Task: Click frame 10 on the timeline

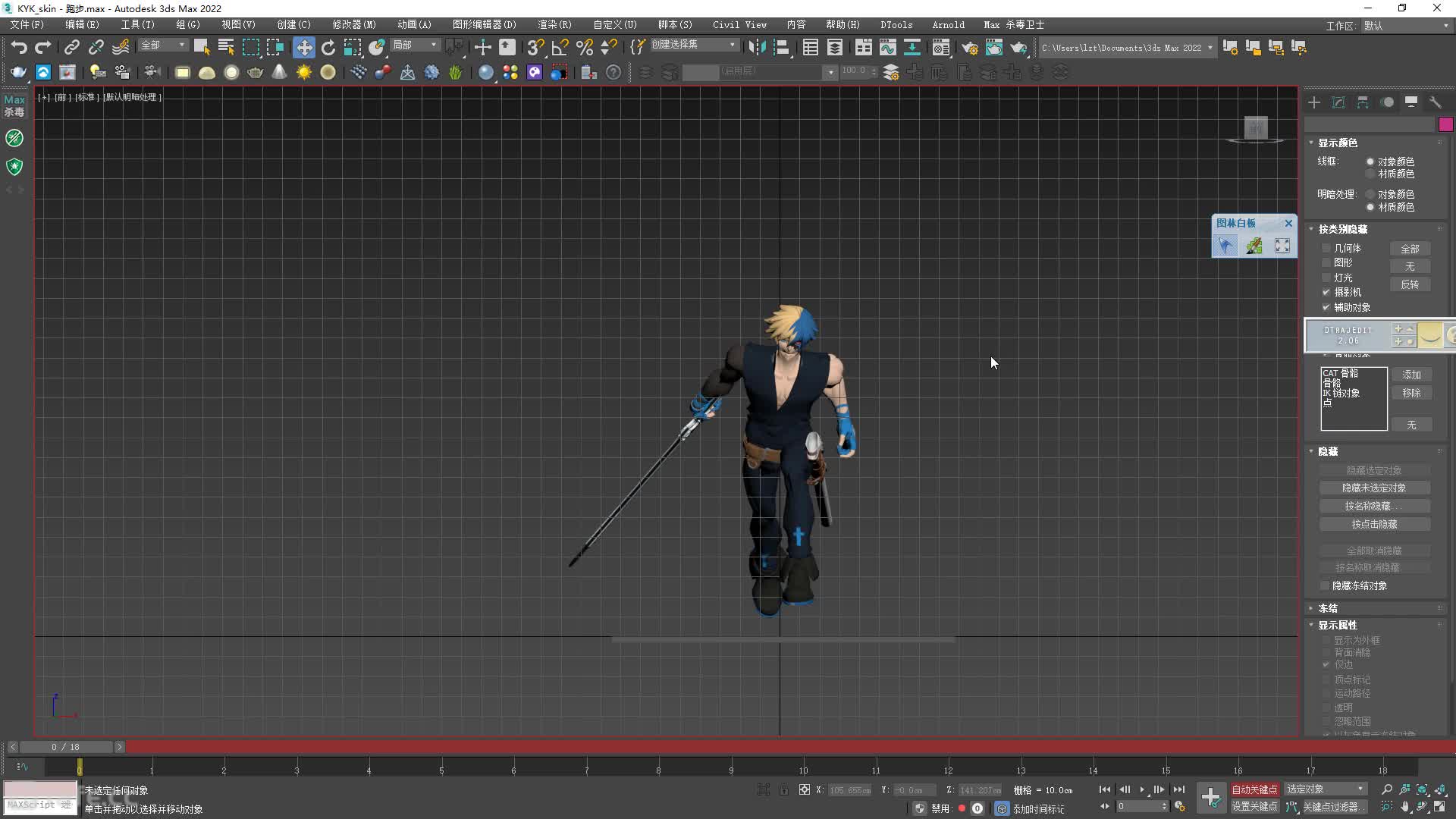Action: coord(803,766)
